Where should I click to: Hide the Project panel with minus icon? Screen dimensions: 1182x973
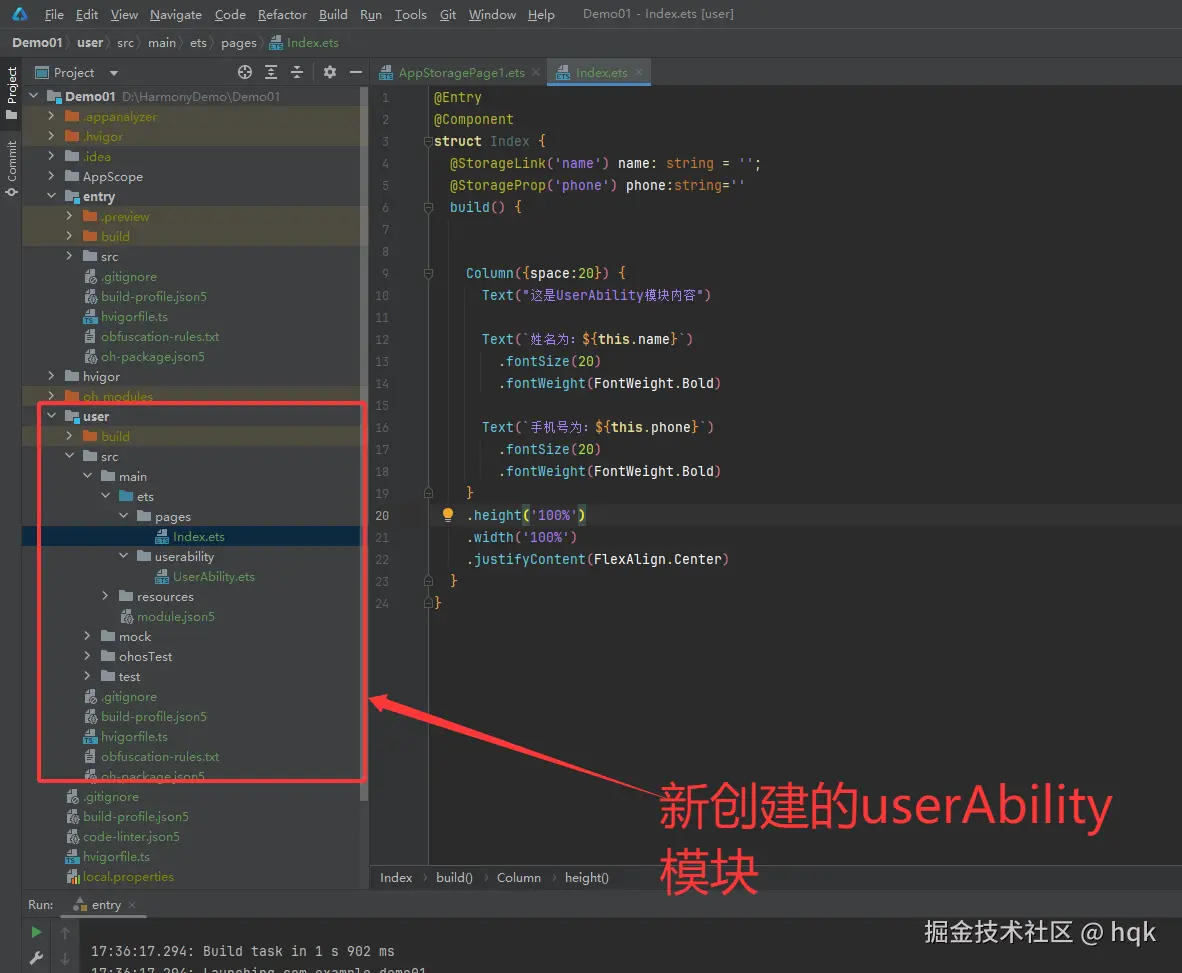pos(355,72)
